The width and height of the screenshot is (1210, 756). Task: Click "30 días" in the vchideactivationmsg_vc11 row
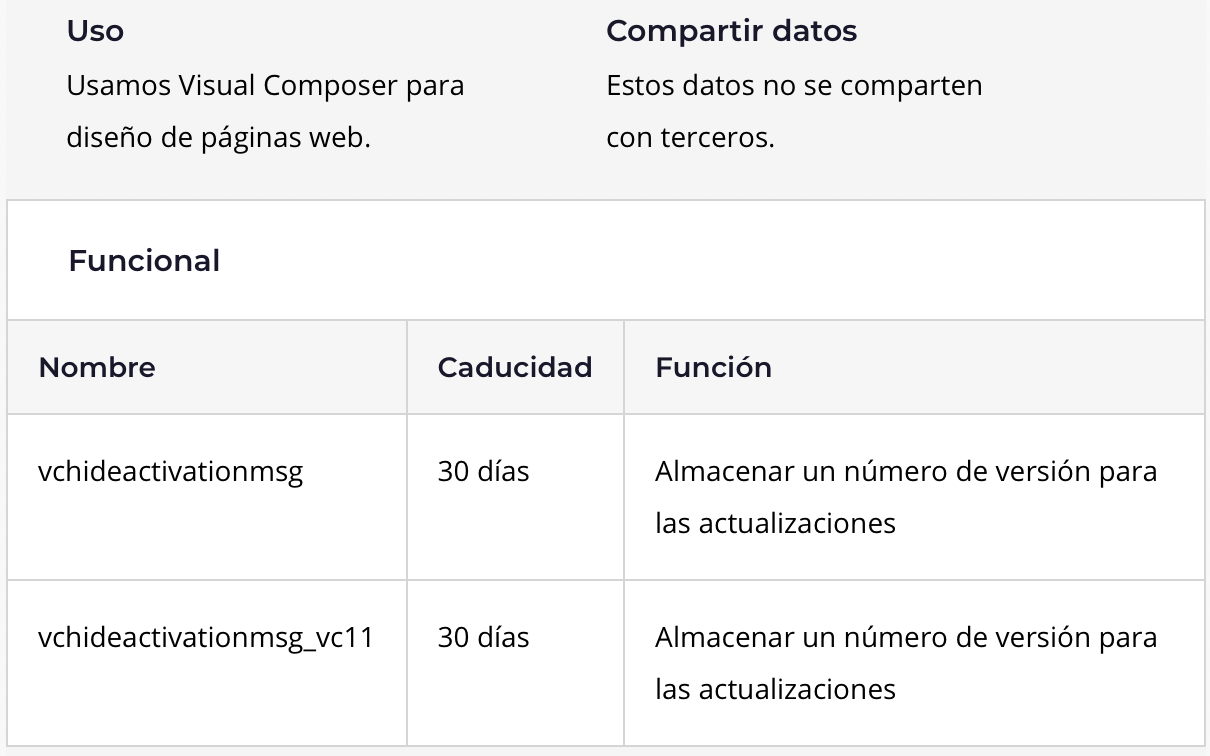pos(483,637)
